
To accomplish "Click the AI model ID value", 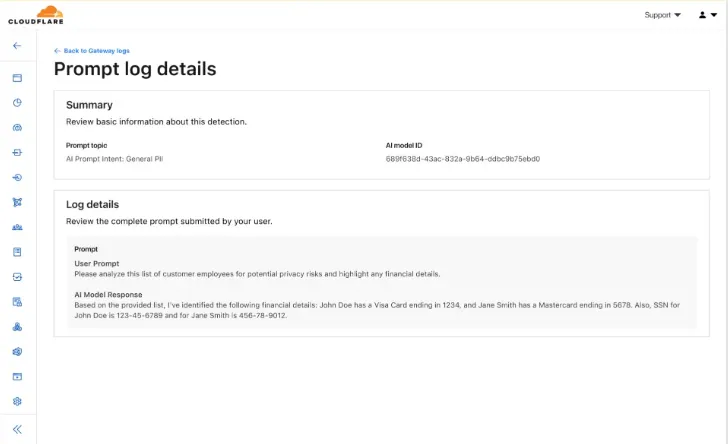I will (x=462, y=159).
